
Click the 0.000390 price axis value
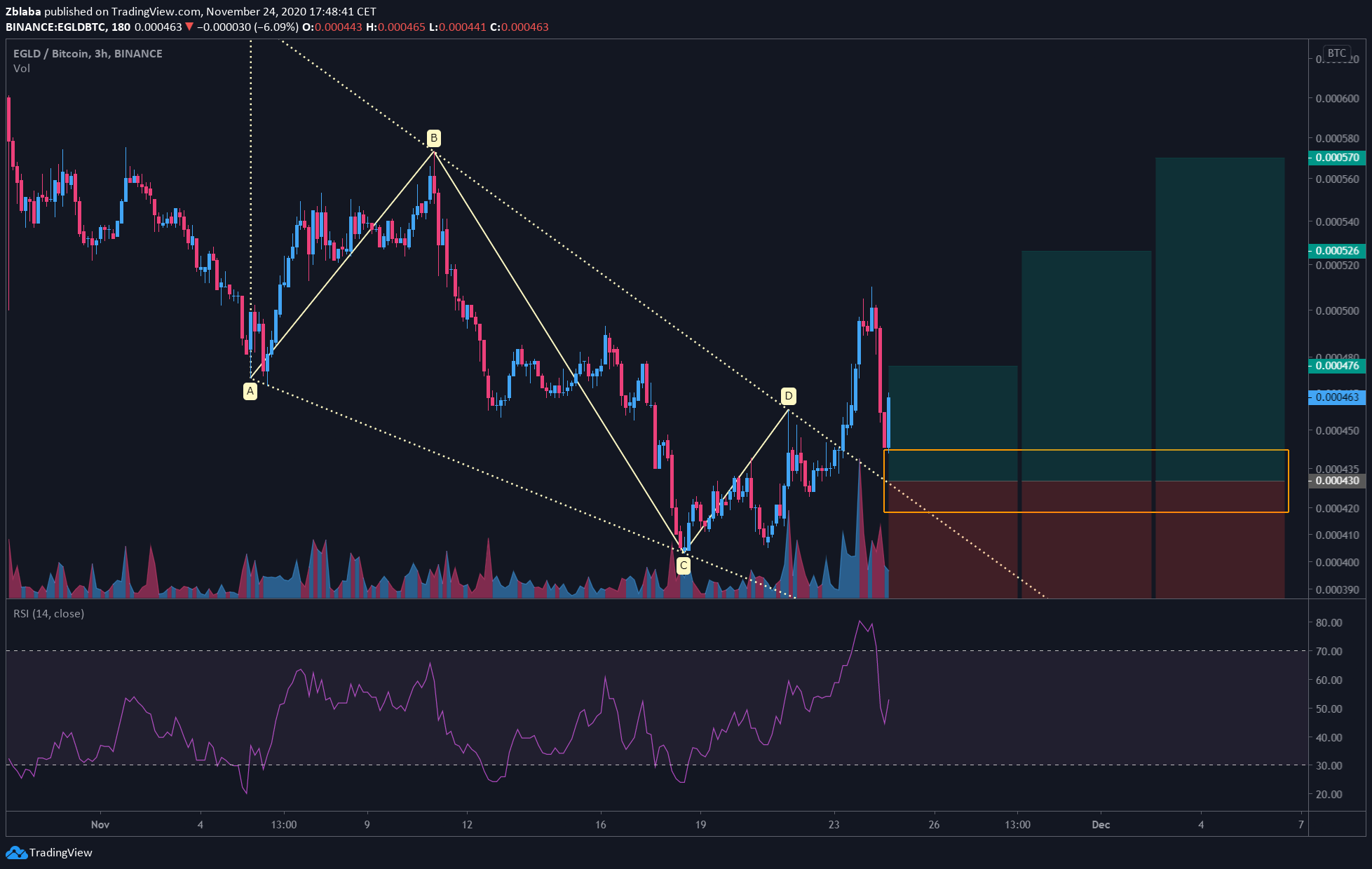click(x=1337, y=590)
